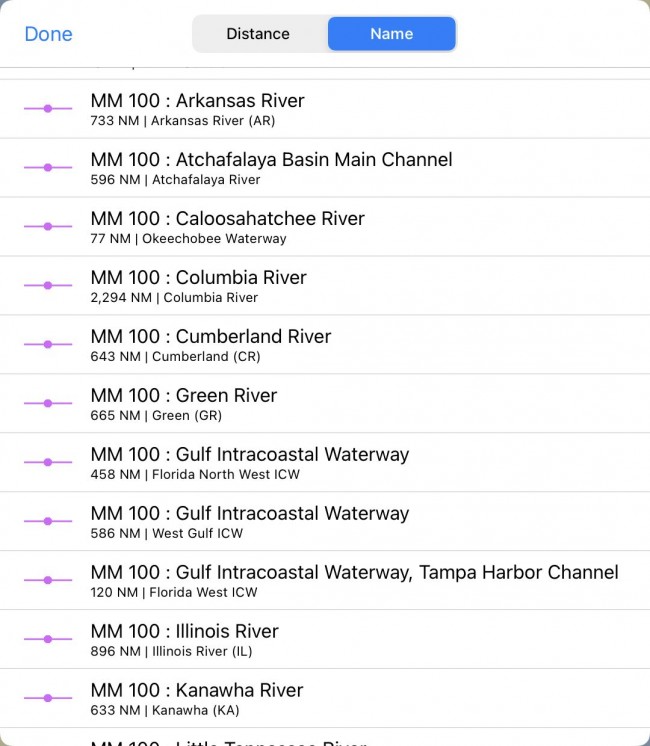The height and width of the screenshot is (746, 650).
Task: Select Gulf Intracoastal Waterway in West Gulf ICW
Action: 249,514
